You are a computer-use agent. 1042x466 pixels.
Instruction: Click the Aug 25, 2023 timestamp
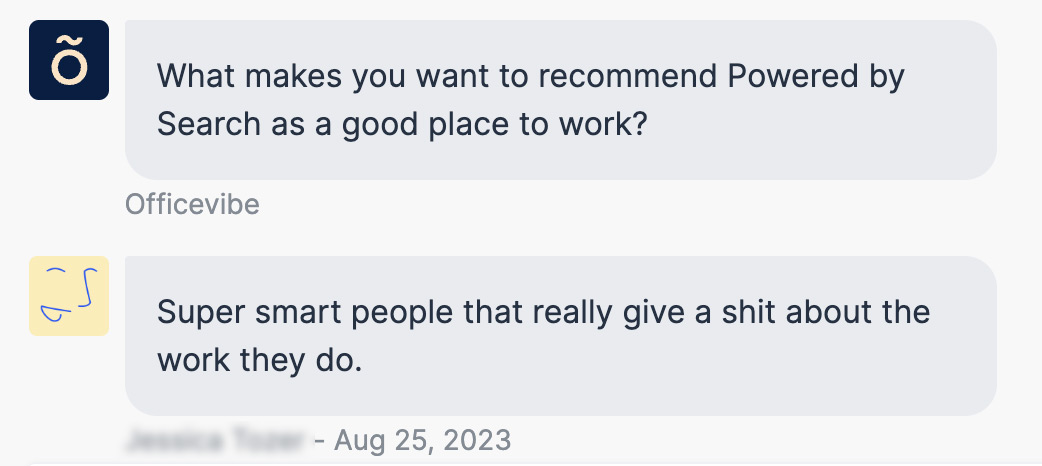tap(423, 440)
